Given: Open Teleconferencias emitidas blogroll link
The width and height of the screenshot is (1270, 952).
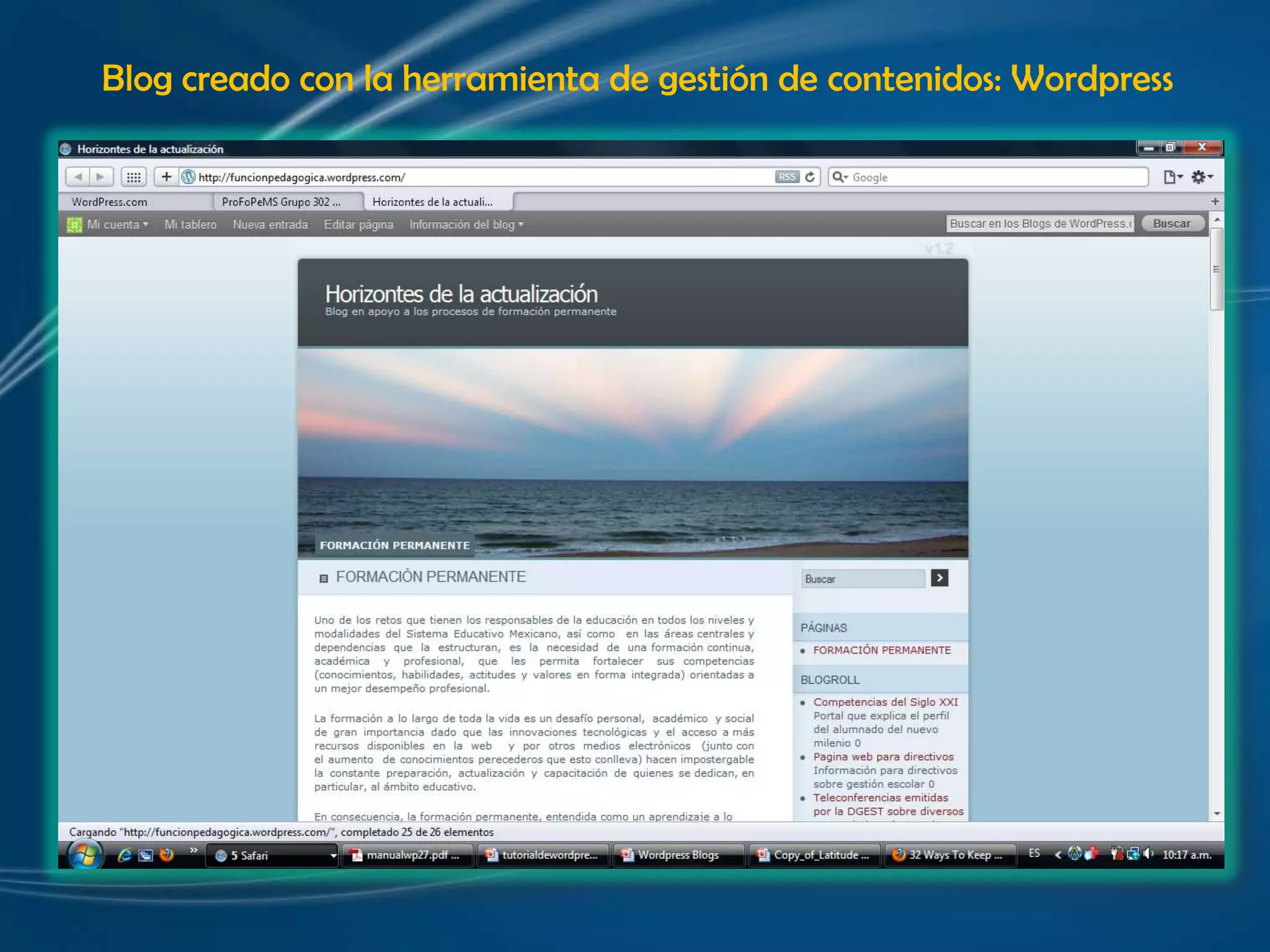Looking at the screenshot, I should [x=889, y=804].
